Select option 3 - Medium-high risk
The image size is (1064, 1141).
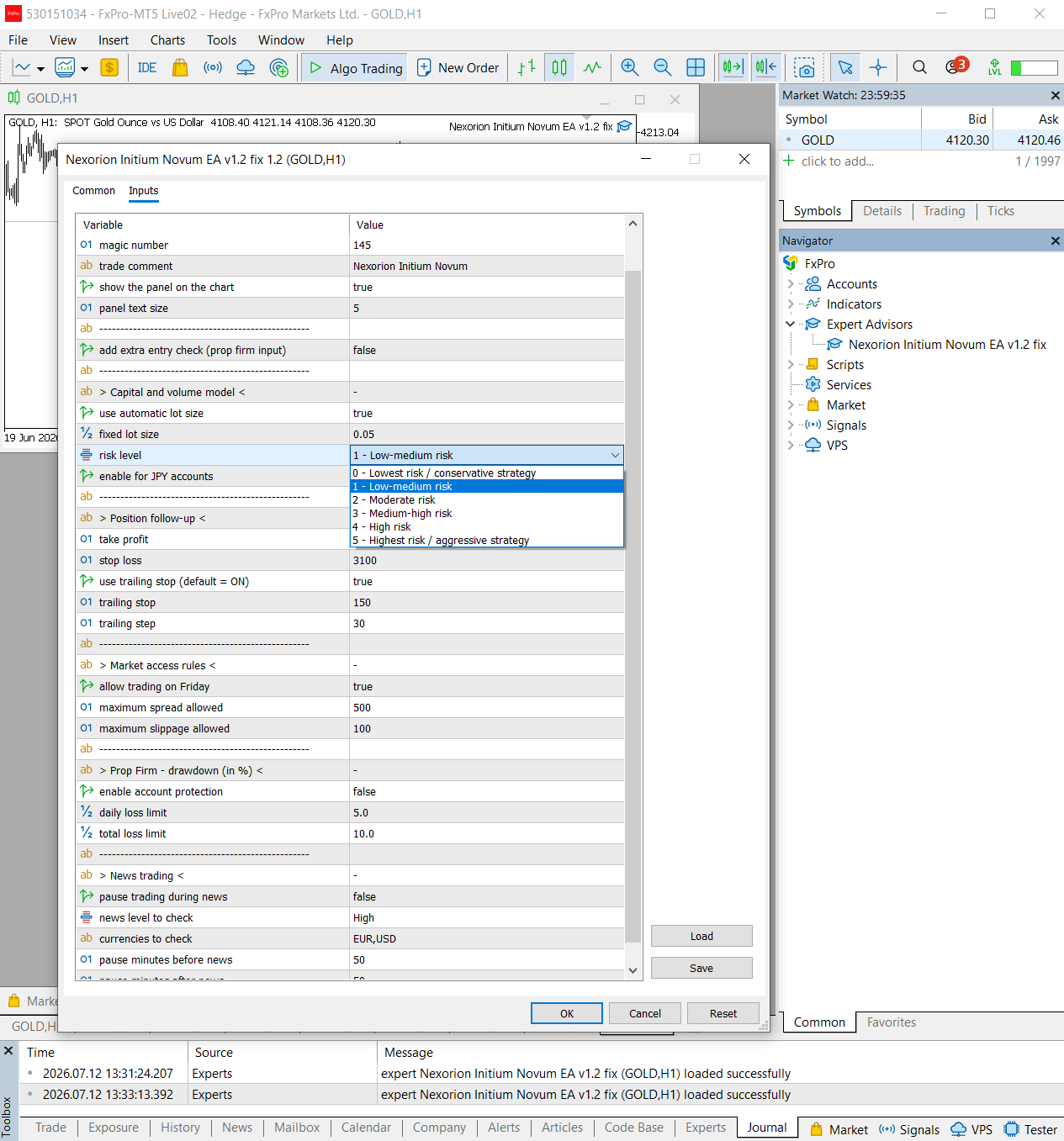coord(487,513)
